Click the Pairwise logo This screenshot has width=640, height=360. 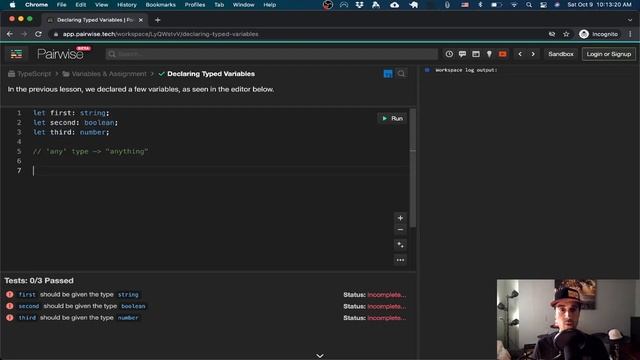click(60, 54)
